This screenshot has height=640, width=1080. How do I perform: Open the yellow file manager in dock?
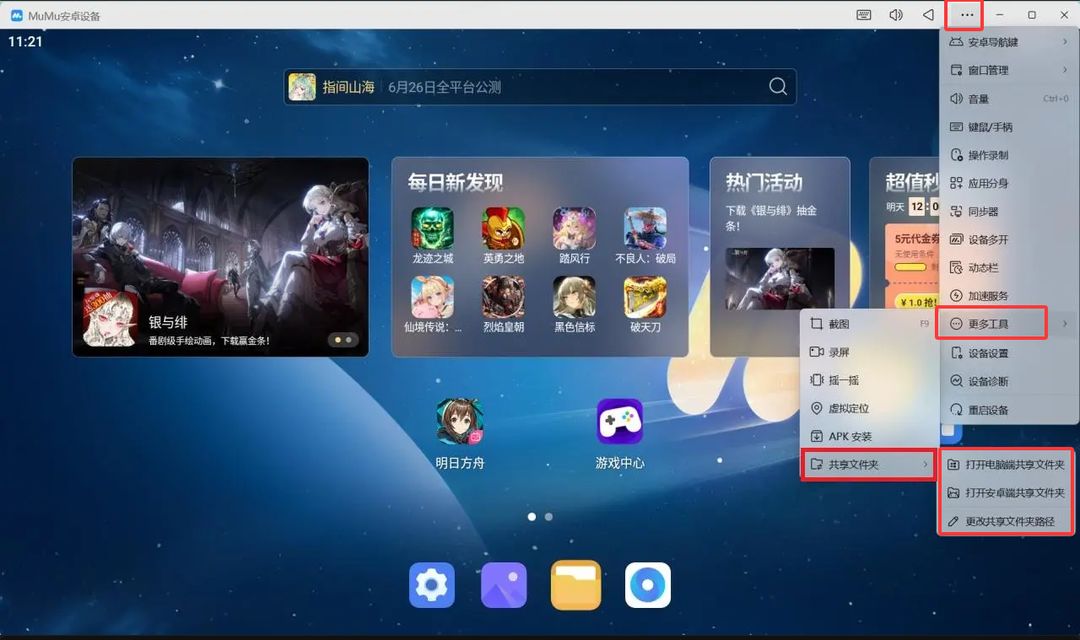coord(576,585)
